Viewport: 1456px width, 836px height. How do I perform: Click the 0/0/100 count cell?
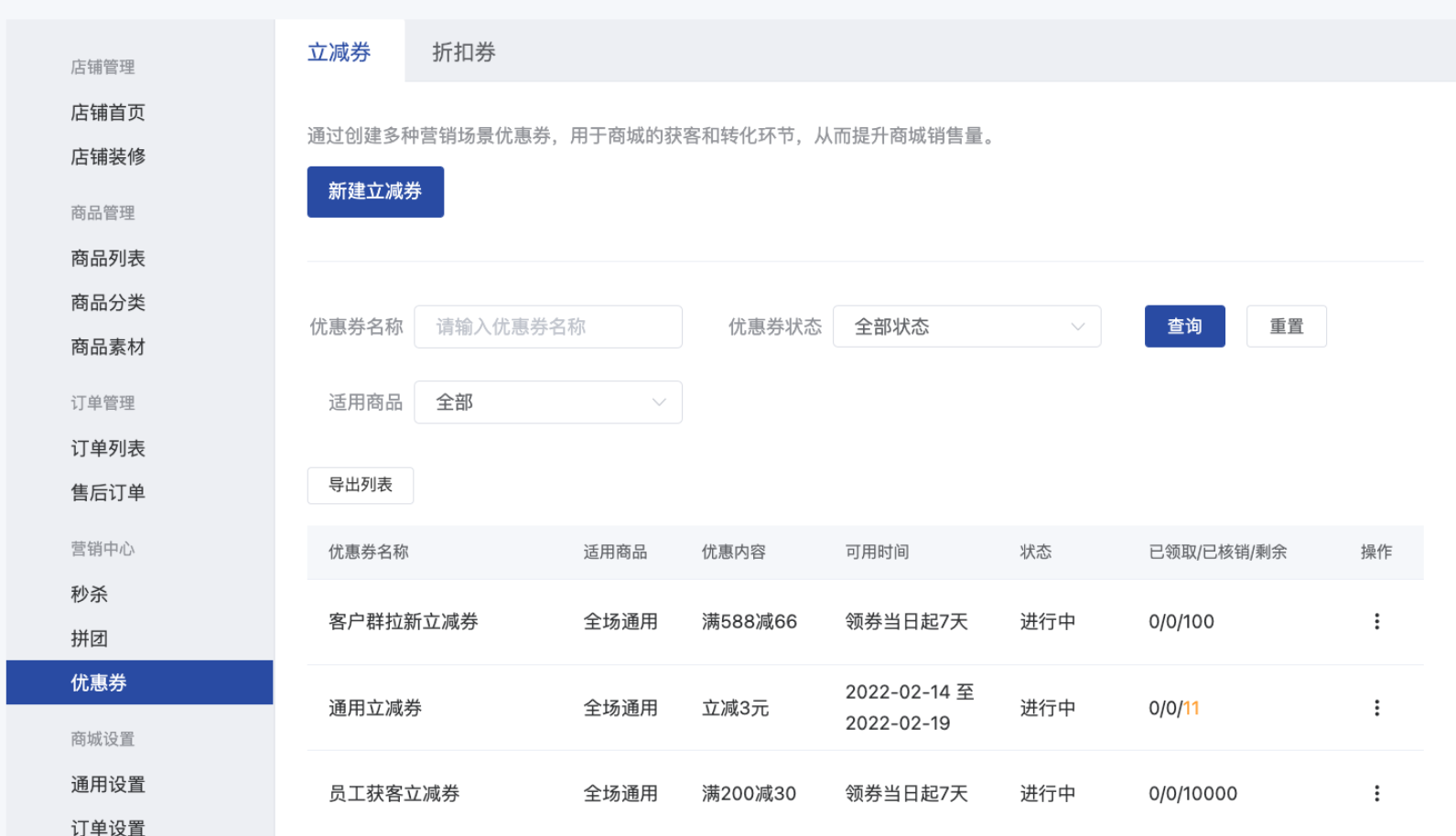pos(1181,621)
